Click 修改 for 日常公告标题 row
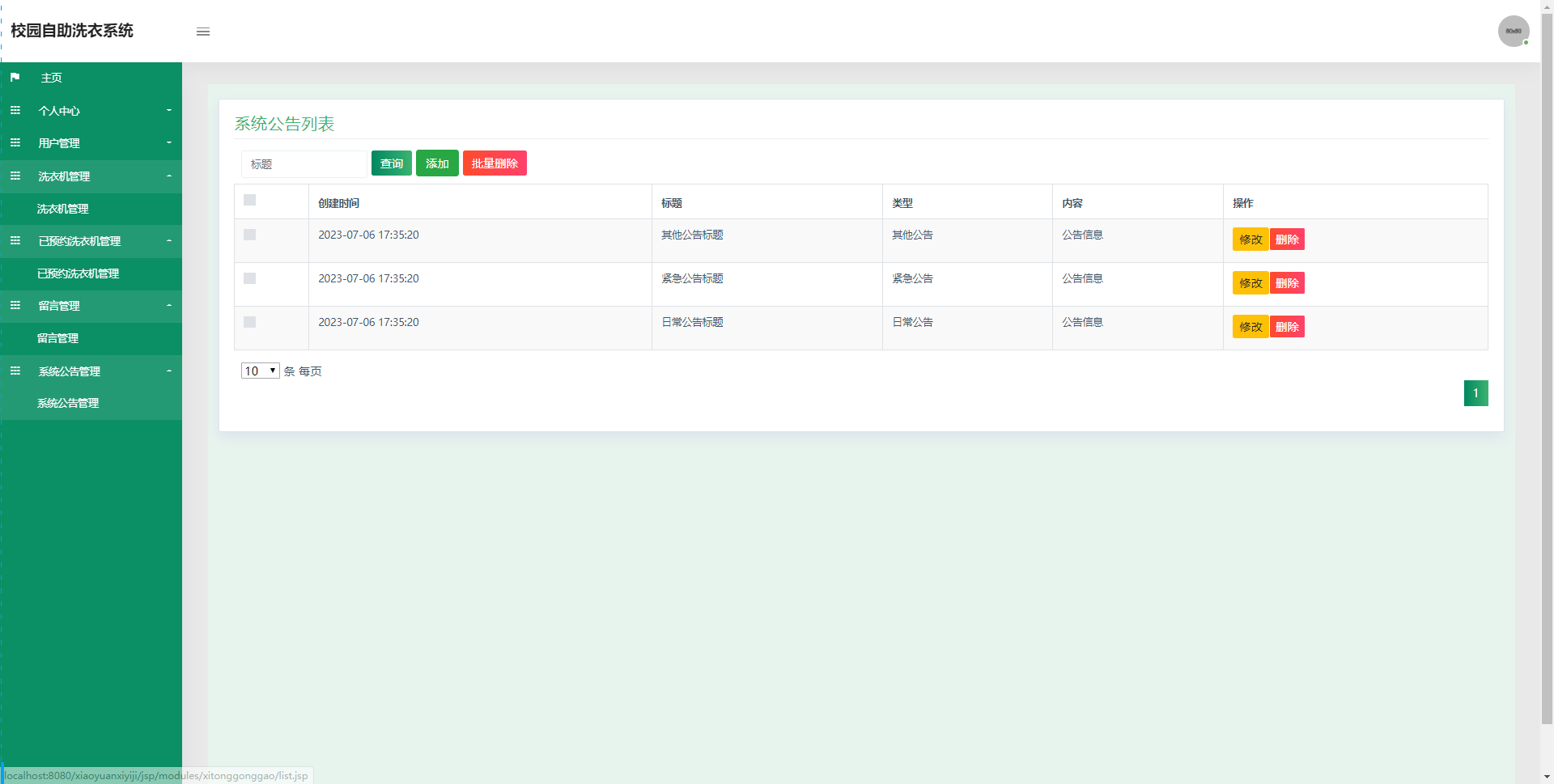 [1250, 327]
